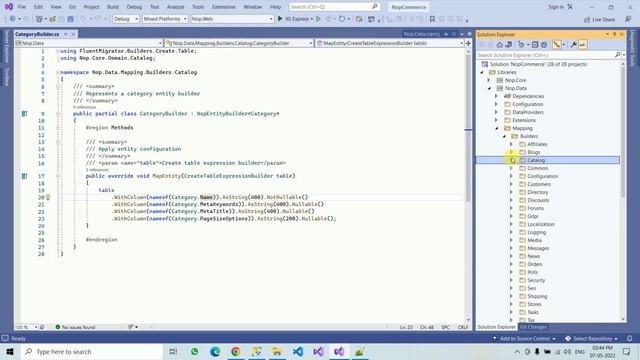Click the No issues found indicator

[x=75, y=327]
